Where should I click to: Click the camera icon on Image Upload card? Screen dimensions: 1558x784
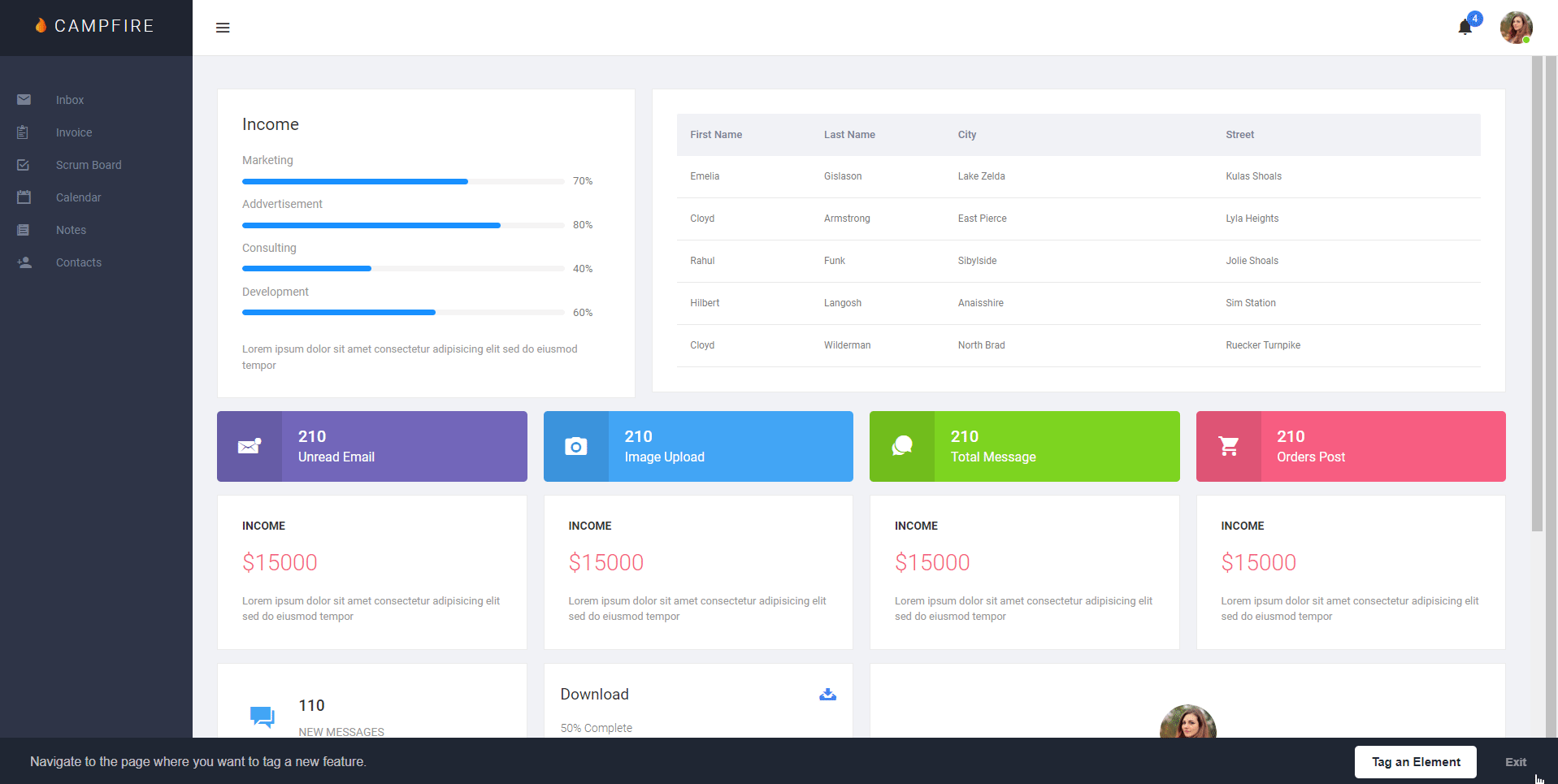click(x=576, y=446)
